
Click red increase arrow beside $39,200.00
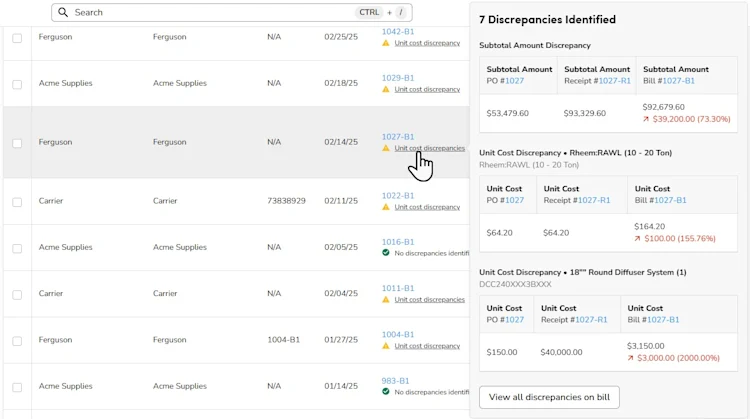pyautogui.click(x=646, y=119)
